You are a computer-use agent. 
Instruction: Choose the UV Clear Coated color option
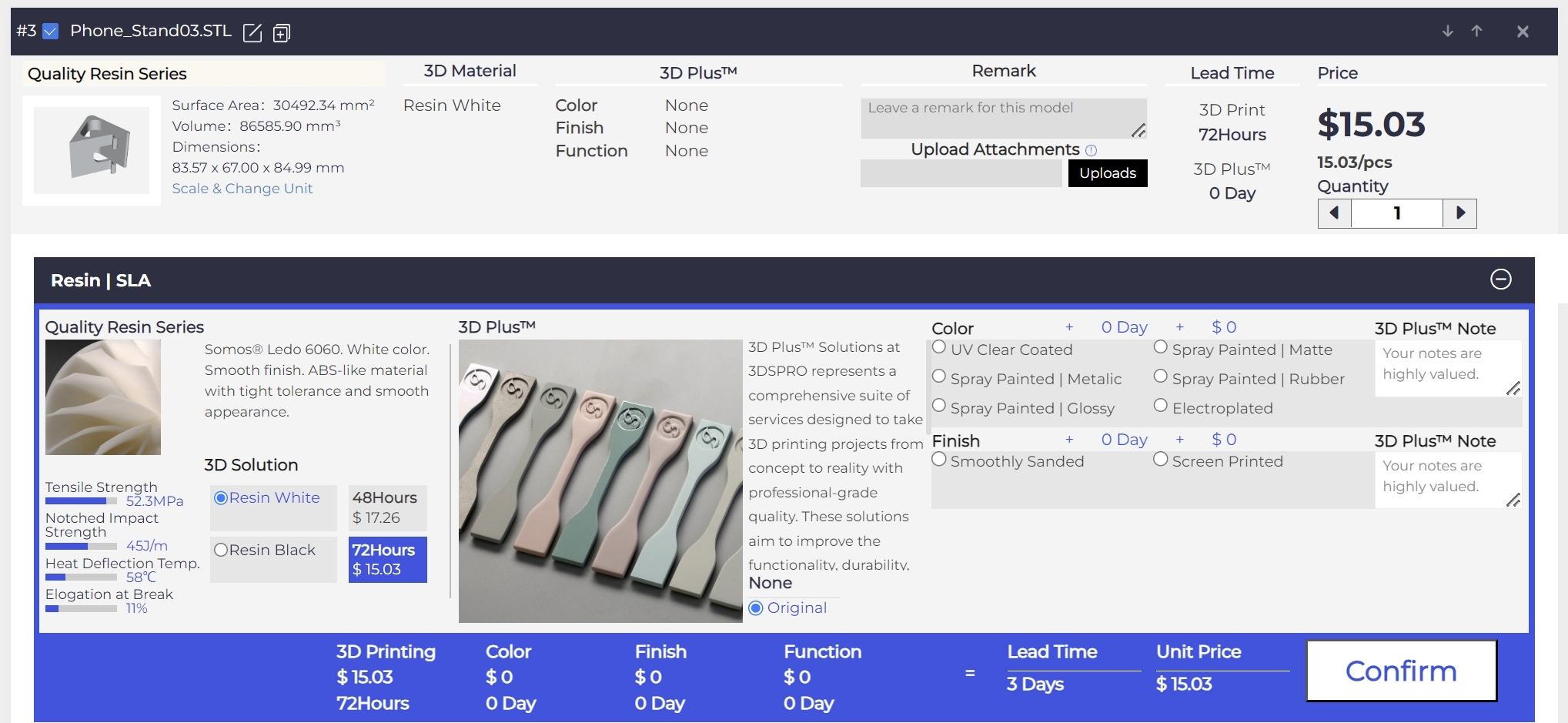[x=939, y=348]
